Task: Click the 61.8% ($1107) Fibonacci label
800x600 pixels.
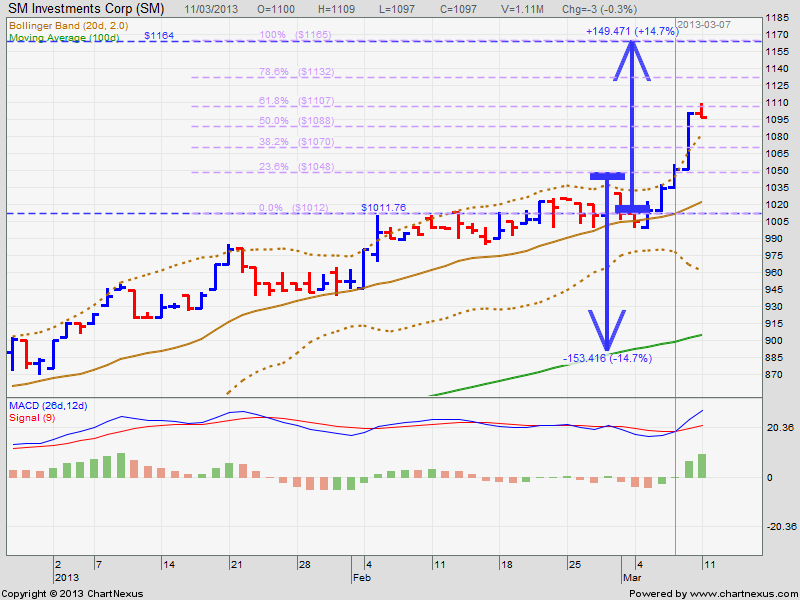Action: [x=296, y=101]
